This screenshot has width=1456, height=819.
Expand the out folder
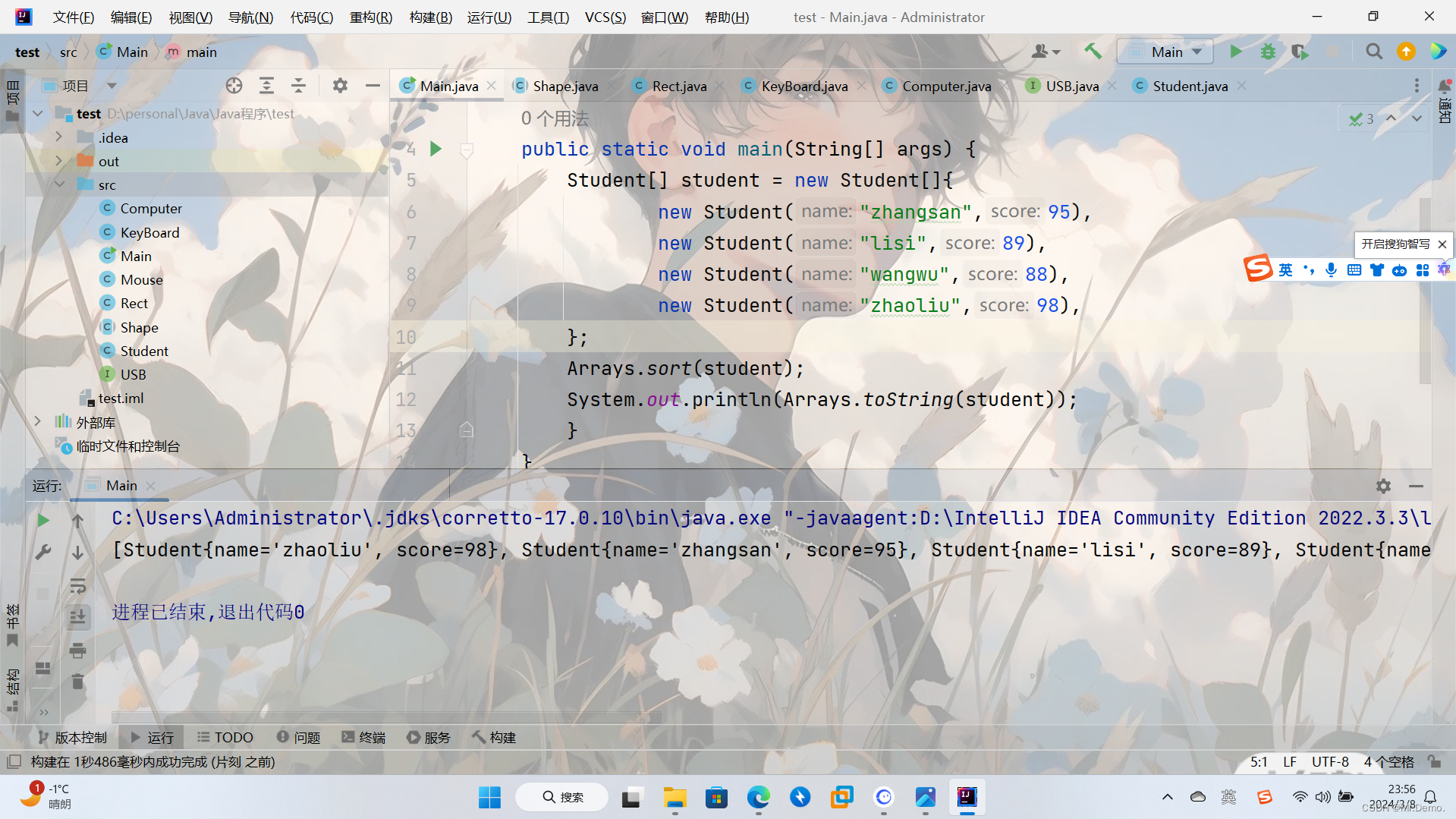pyautogui.click(x=59, y=161)
